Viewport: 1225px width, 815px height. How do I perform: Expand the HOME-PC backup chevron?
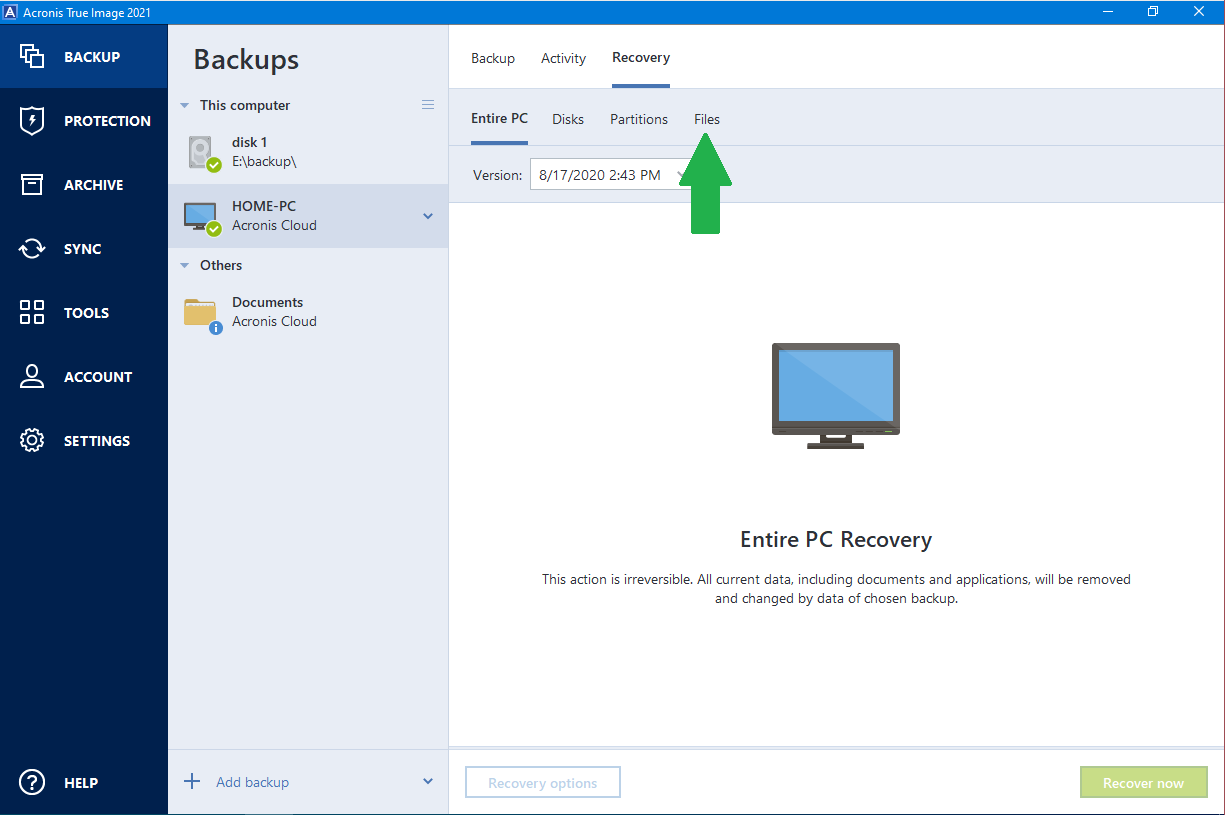(428, 216)
